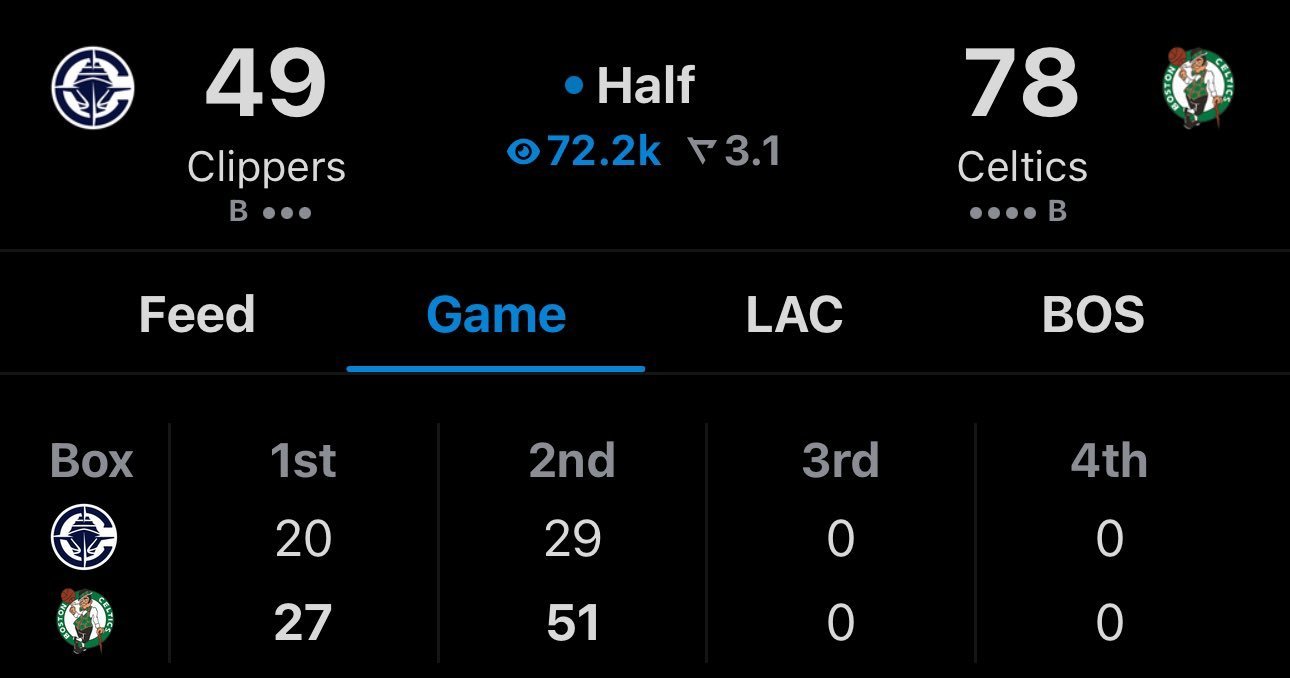Screen dimensions: 1290x678
Task: Select the 4th quarter column header
Action: coord(1109,461)
